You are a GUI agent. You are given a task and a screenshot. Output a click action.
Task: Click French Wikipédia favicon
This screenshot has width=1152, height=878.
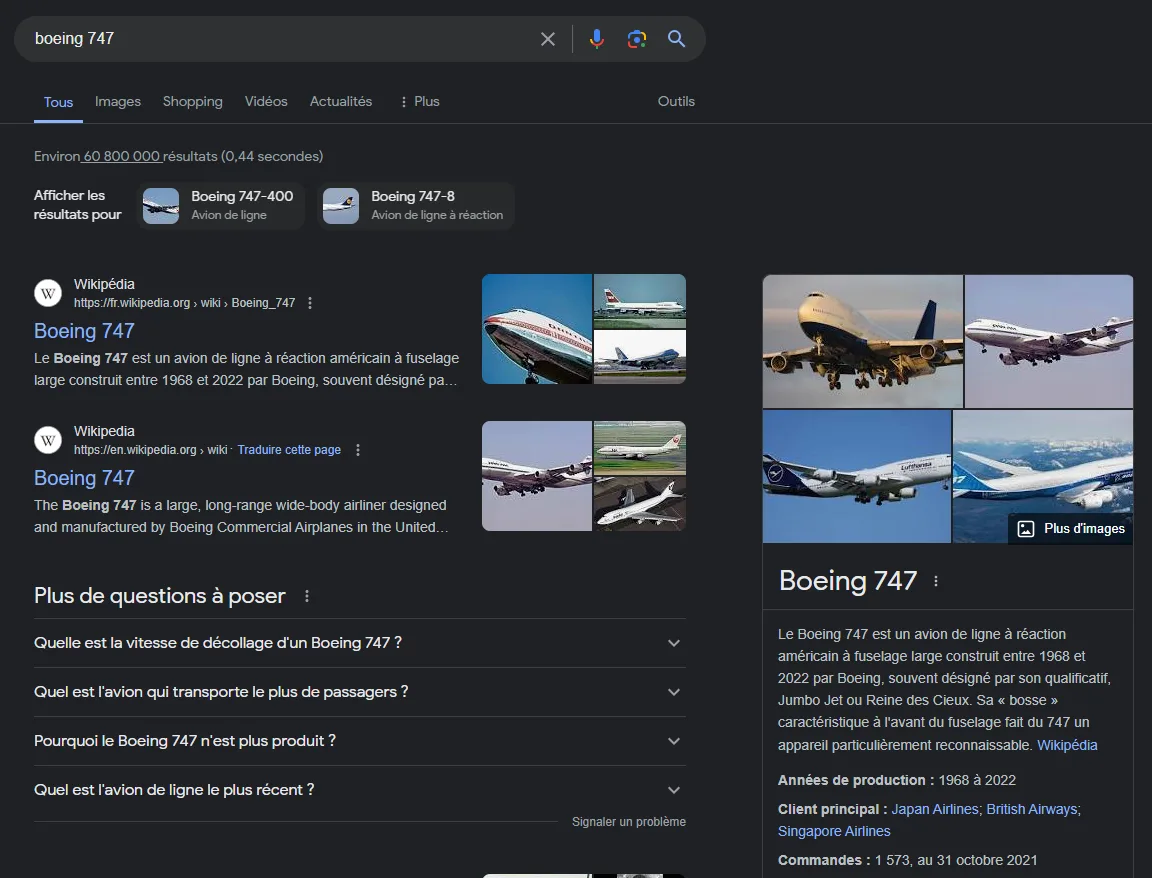pos(48,293)
